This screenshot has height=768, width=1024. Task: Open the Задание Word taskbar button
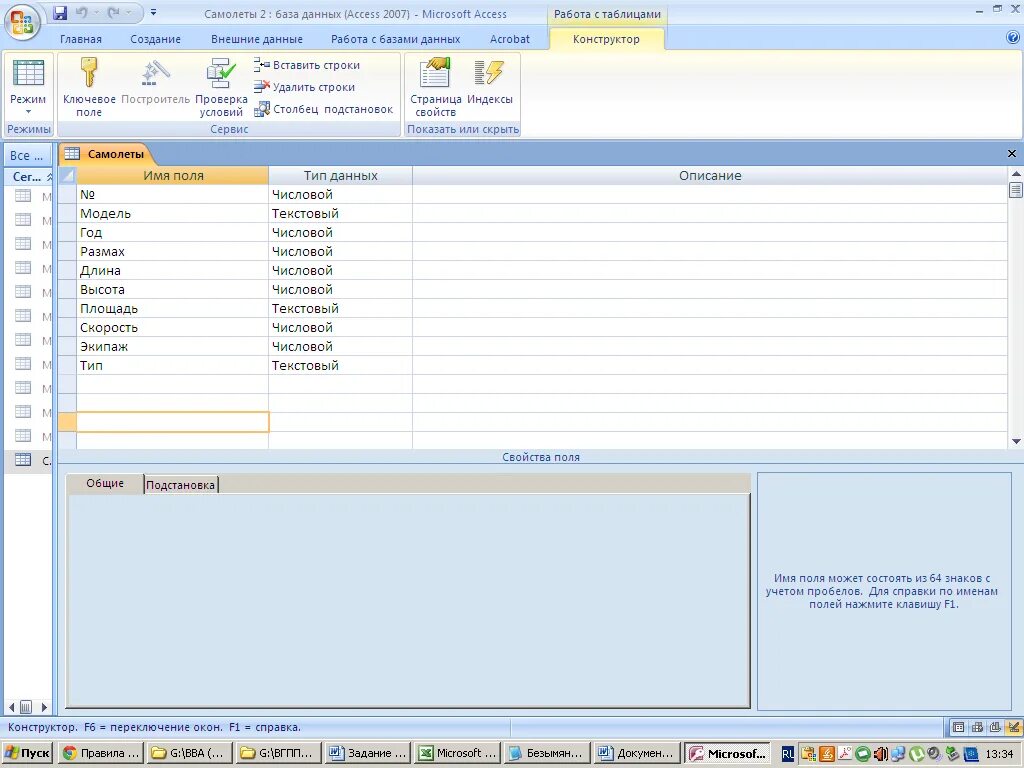point(369,753)
